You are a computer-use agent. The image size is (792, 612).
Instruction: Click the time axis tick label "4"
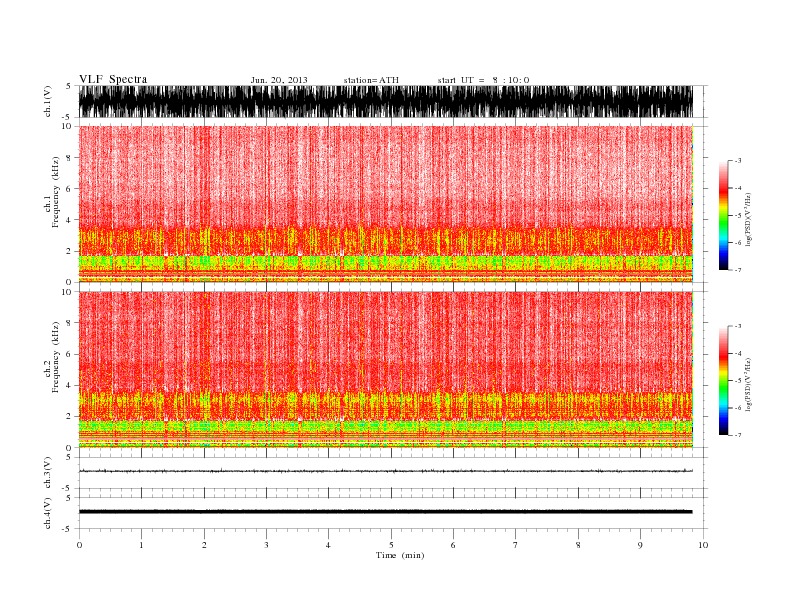coord(328,545)
